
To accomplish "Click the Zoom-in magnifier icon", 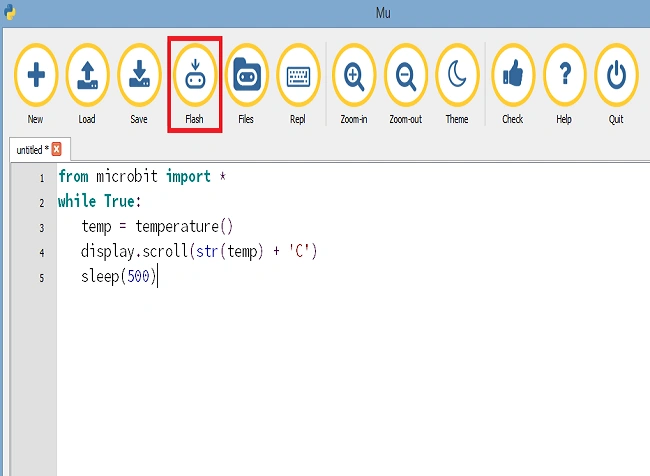I will click(x=354, y=75).
